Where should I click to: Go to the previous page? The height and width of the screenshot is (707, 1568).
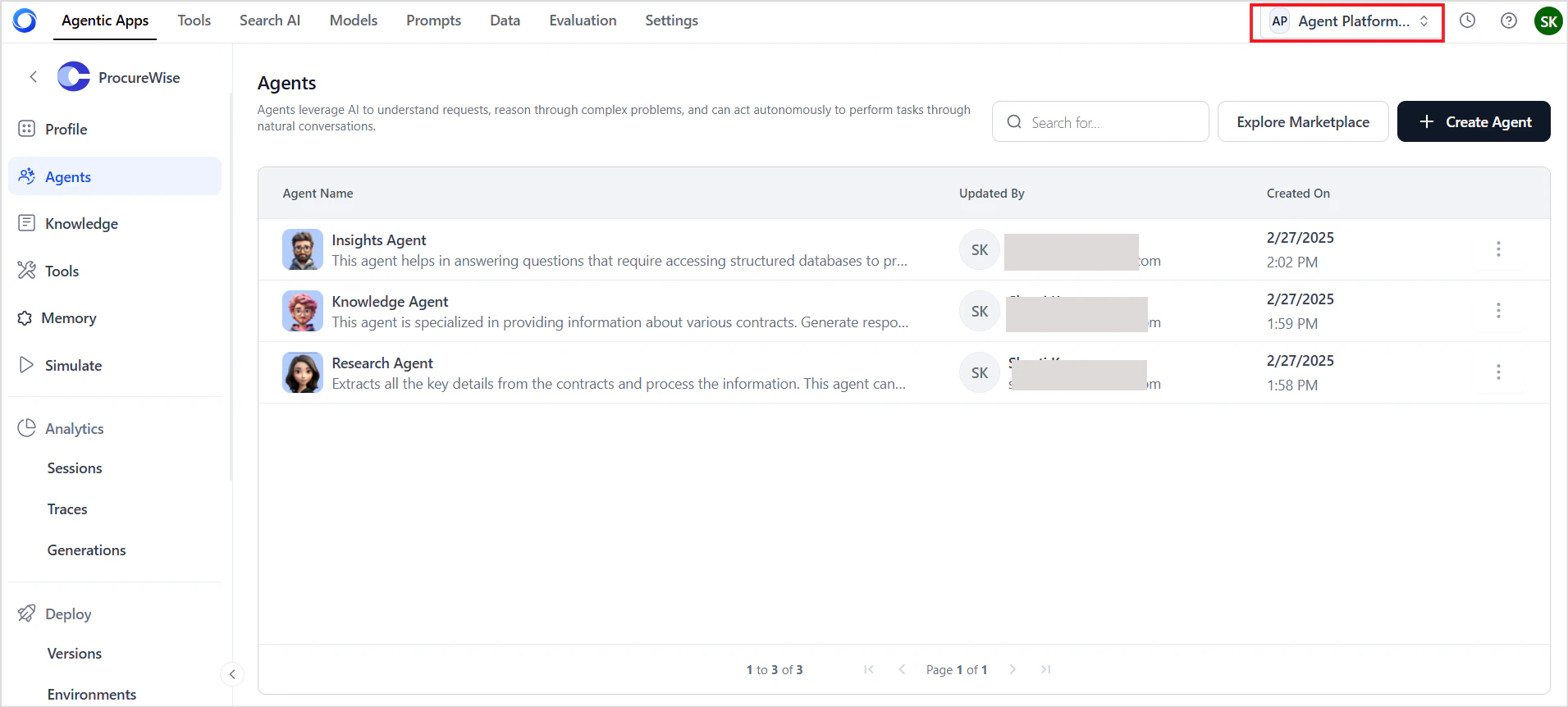click(902, 669)
